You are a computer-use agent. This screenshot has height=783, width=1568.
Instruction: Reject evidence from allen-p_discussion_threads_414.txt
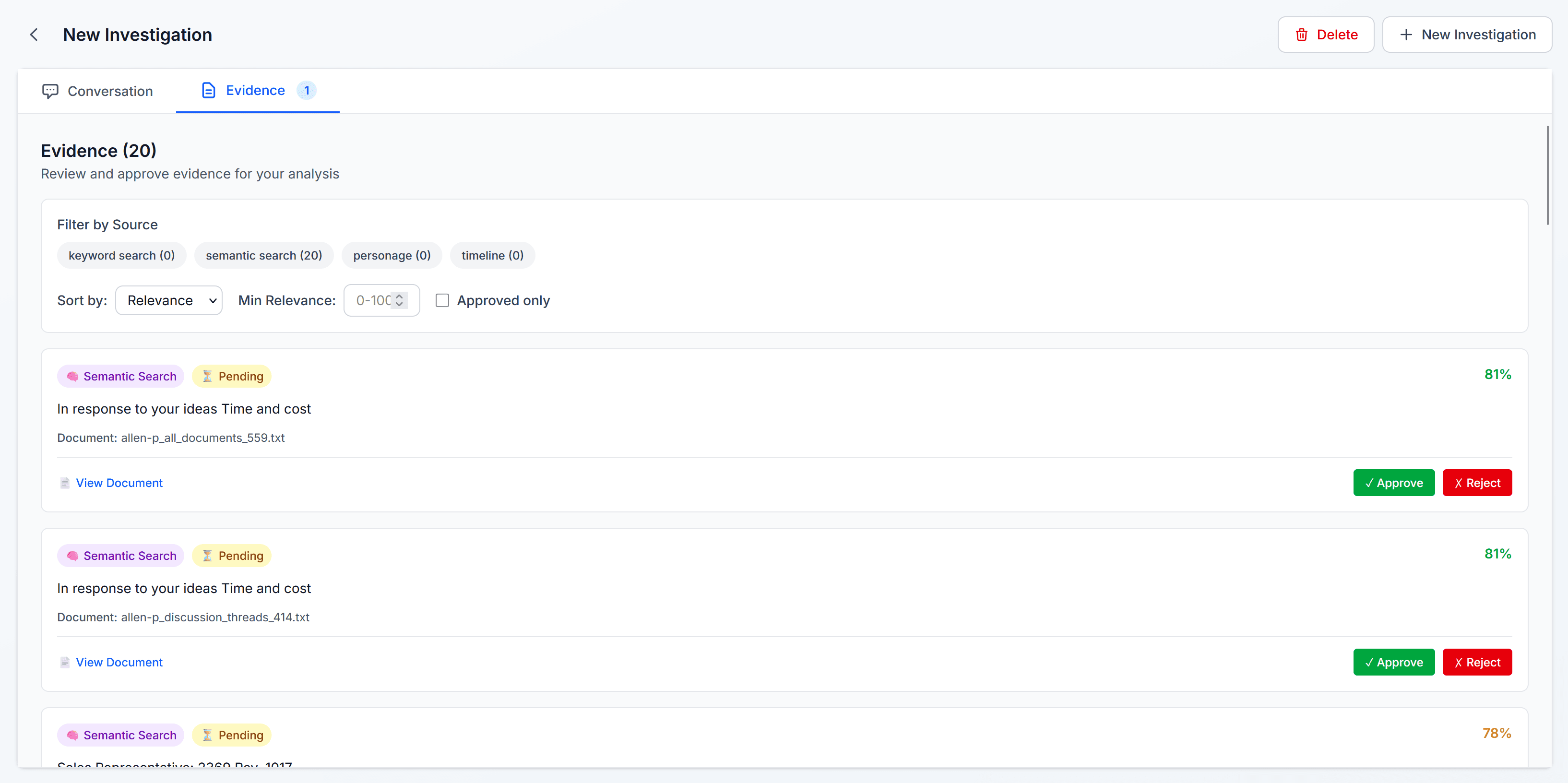click(x=1477, y=663)
